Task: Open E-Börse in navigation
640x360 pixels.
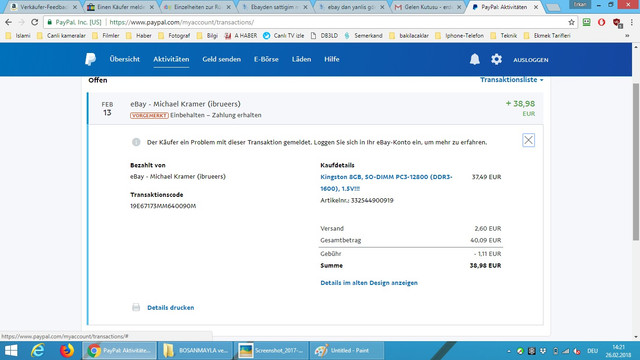Action: pyautogui.click(x=266, y=59)
